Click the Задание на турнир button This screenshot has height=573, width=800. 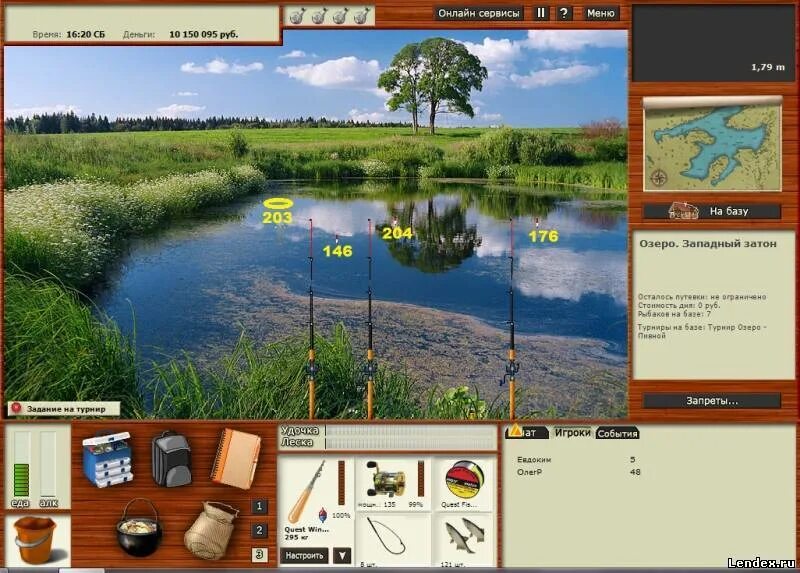(64, 409)
